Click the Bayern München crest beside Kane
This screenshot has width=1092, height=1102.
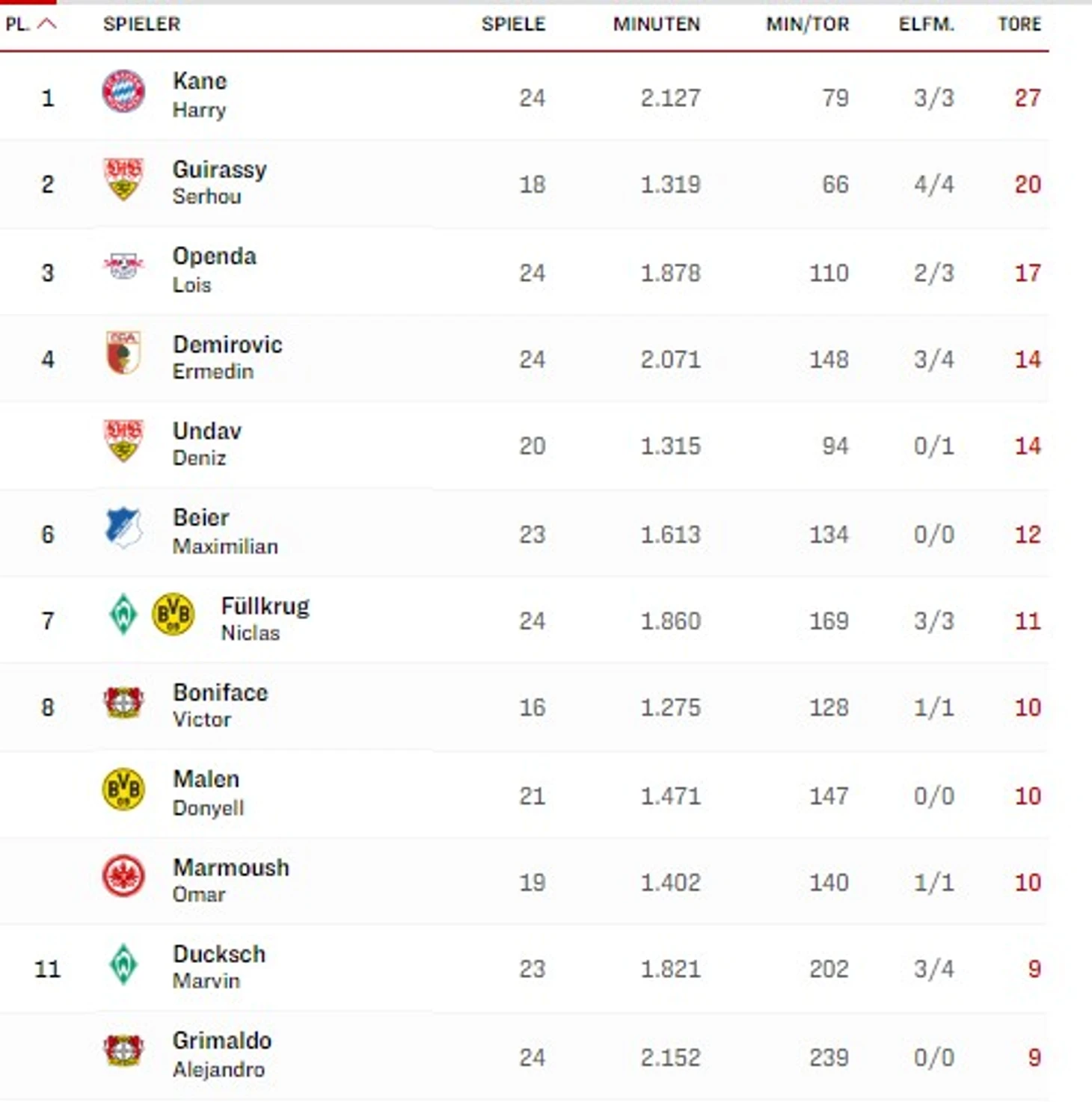tap(123, 91)
